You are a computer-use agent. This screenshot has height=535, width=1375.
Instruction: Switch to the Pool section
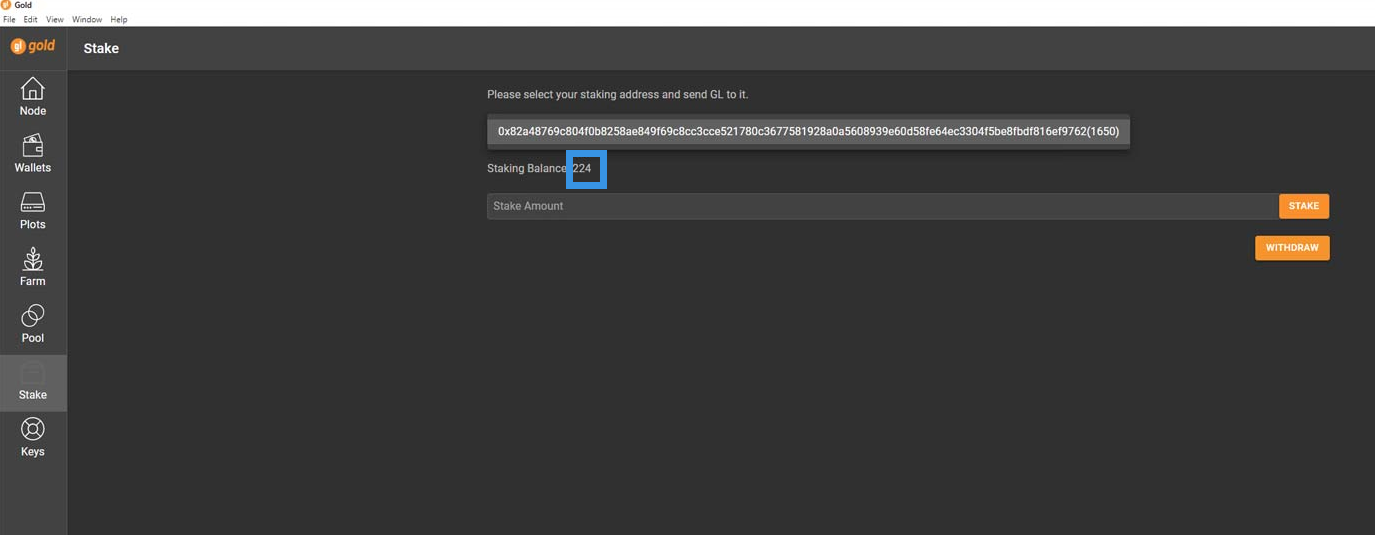(x=33, y=324)
